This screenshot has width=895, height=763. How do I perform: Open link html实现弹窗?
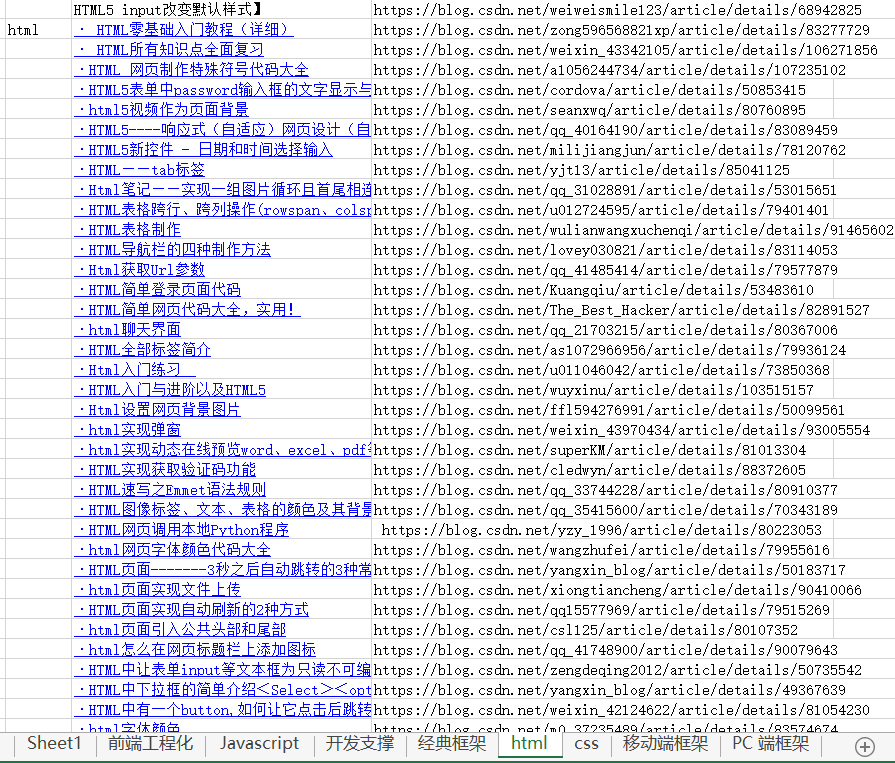[x=127, y=430]
